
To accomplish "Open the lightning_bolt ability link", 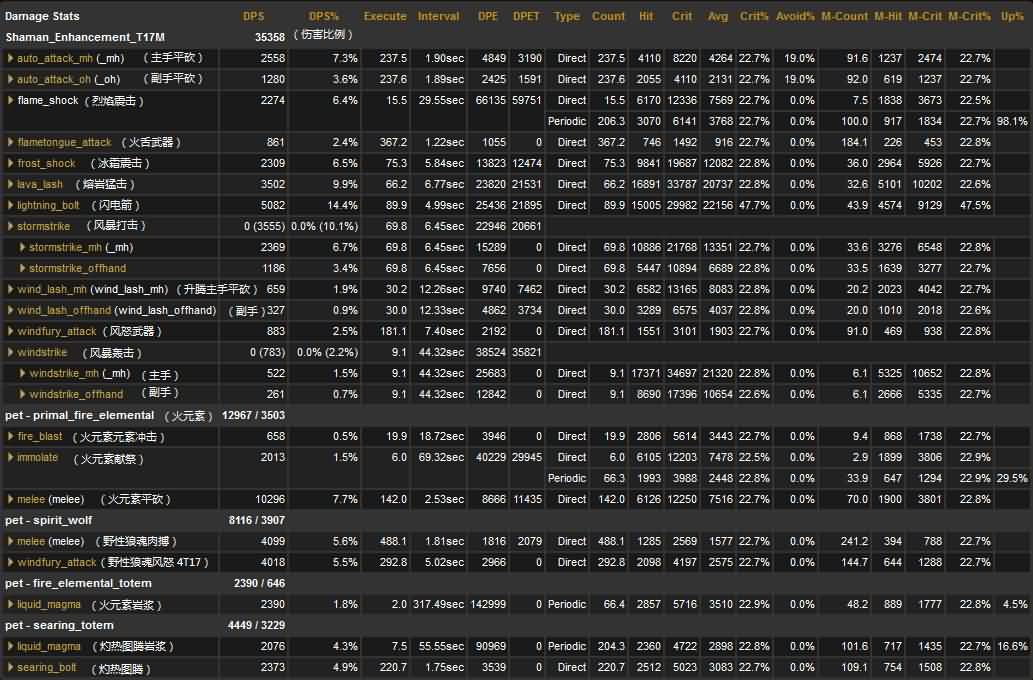I will coord(48,206).
